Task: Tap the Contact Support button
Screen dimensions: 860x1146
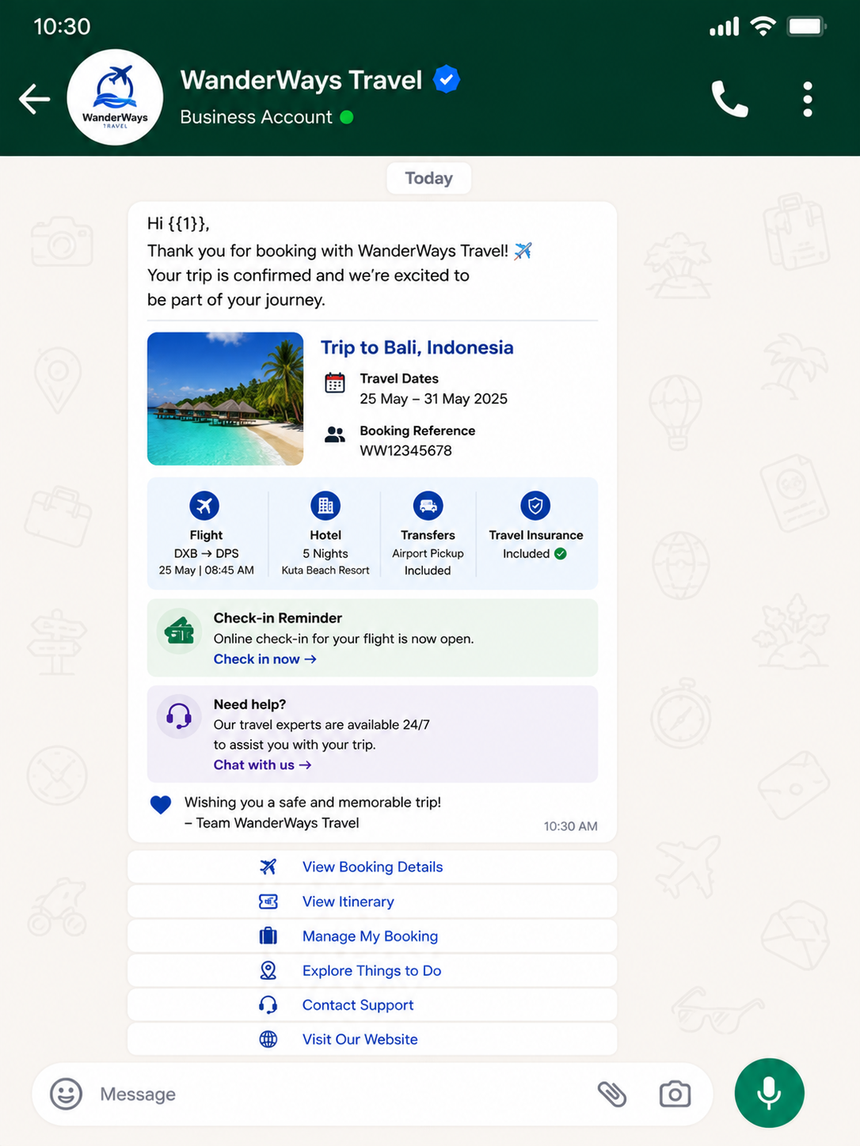Action: pos(372,1005)
